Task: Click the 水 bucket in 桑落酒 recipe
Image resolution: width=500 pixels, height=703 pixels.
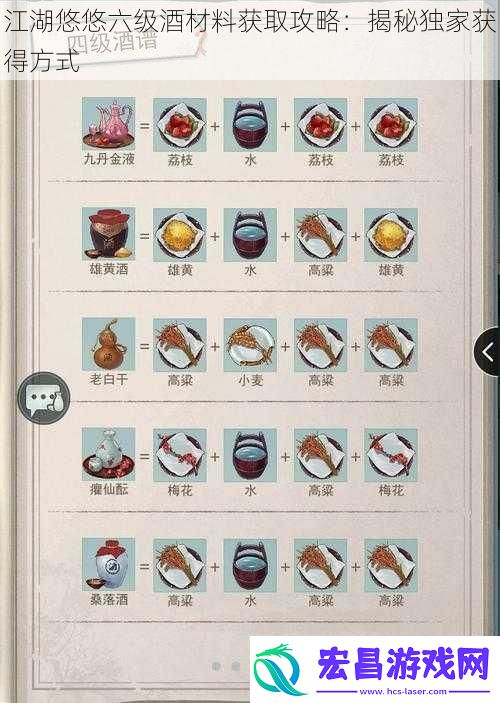Action: click(x=250, y=565)
